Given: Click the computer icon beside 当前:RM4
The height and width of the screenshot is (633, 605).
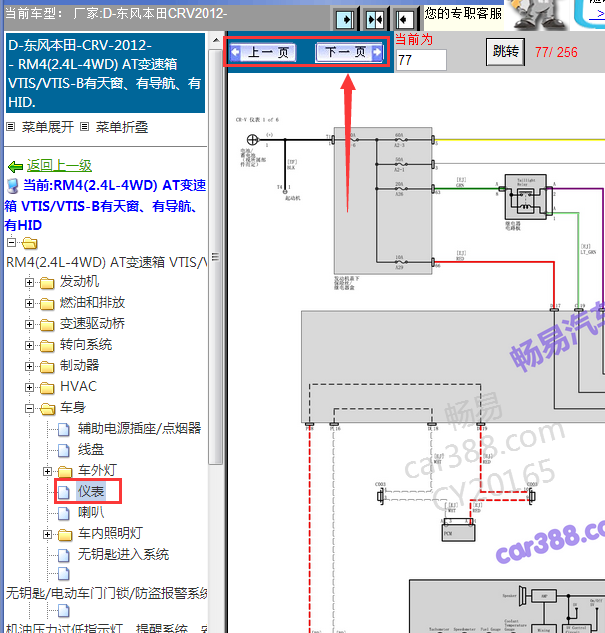Looking at the screenshot, I should pyautogui.click(x=13, y=186).
